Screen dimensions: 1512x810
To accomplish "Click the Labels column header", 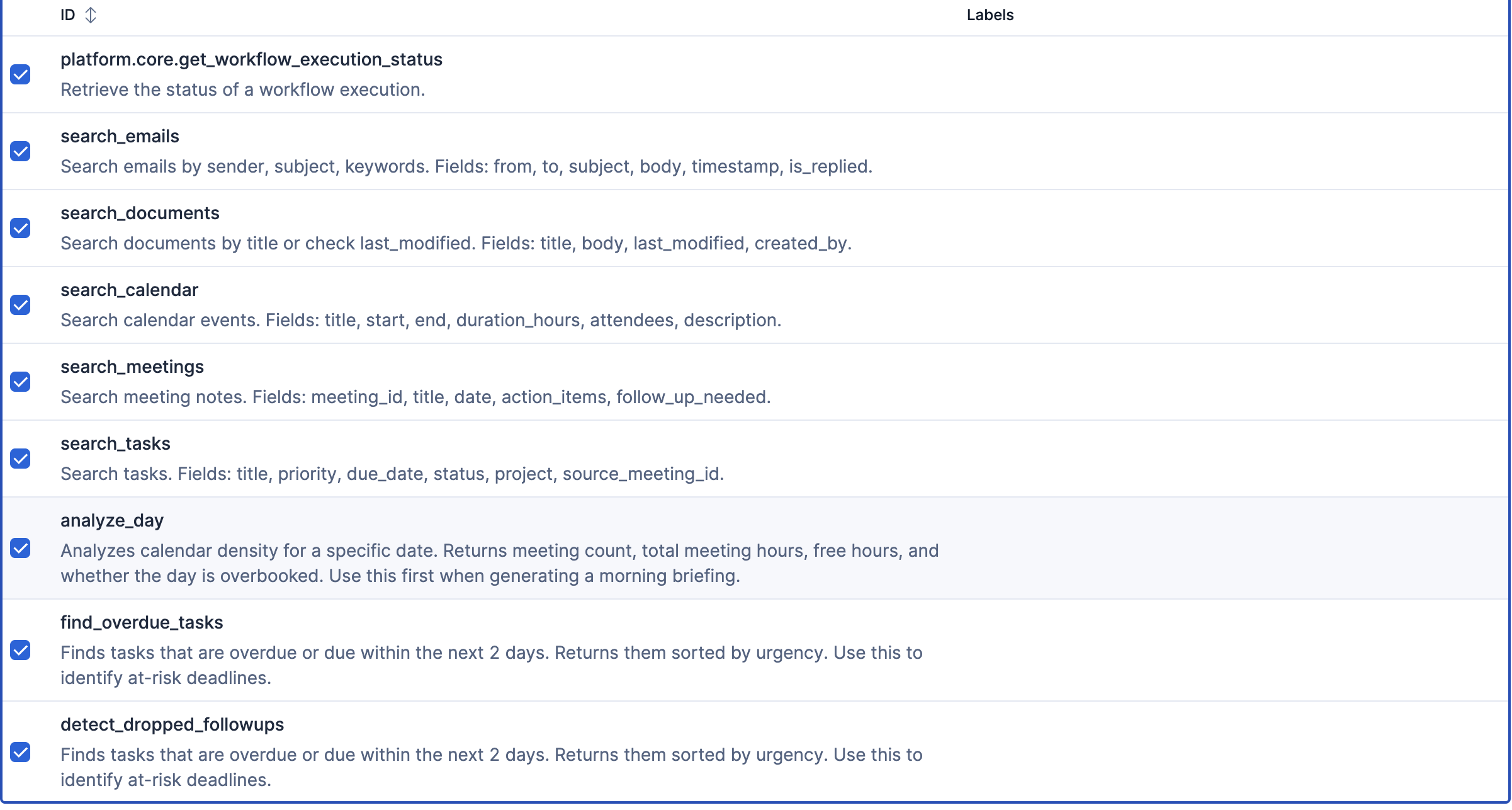I will pyautogui.click(x=990, y=15).
